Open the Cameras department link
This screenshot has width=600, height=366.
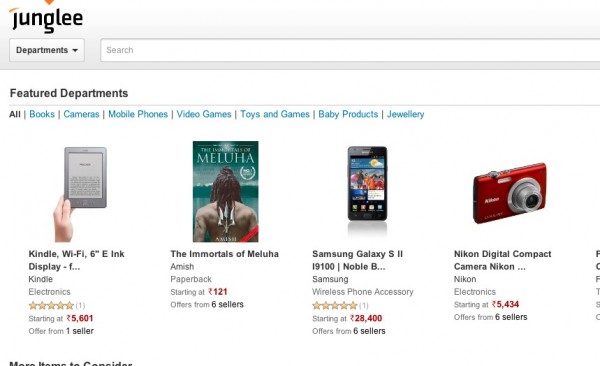tap(81, 114)
